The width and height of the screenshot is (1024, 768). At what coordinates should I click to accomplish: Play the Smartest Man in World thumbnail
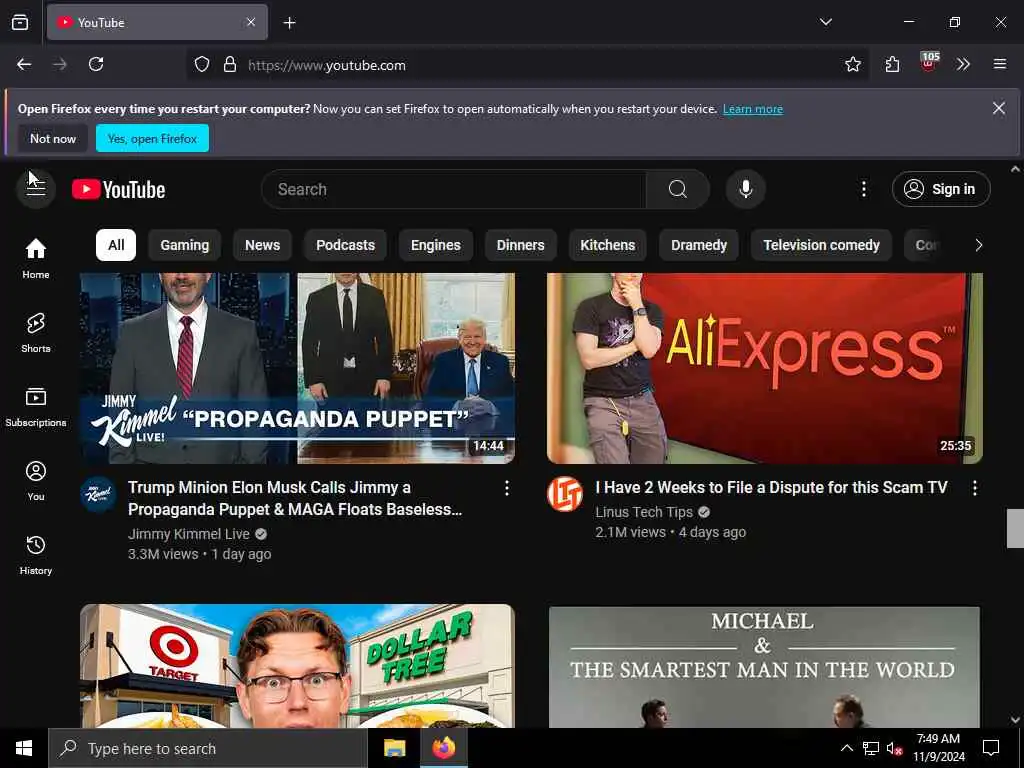tap(764, 667)
